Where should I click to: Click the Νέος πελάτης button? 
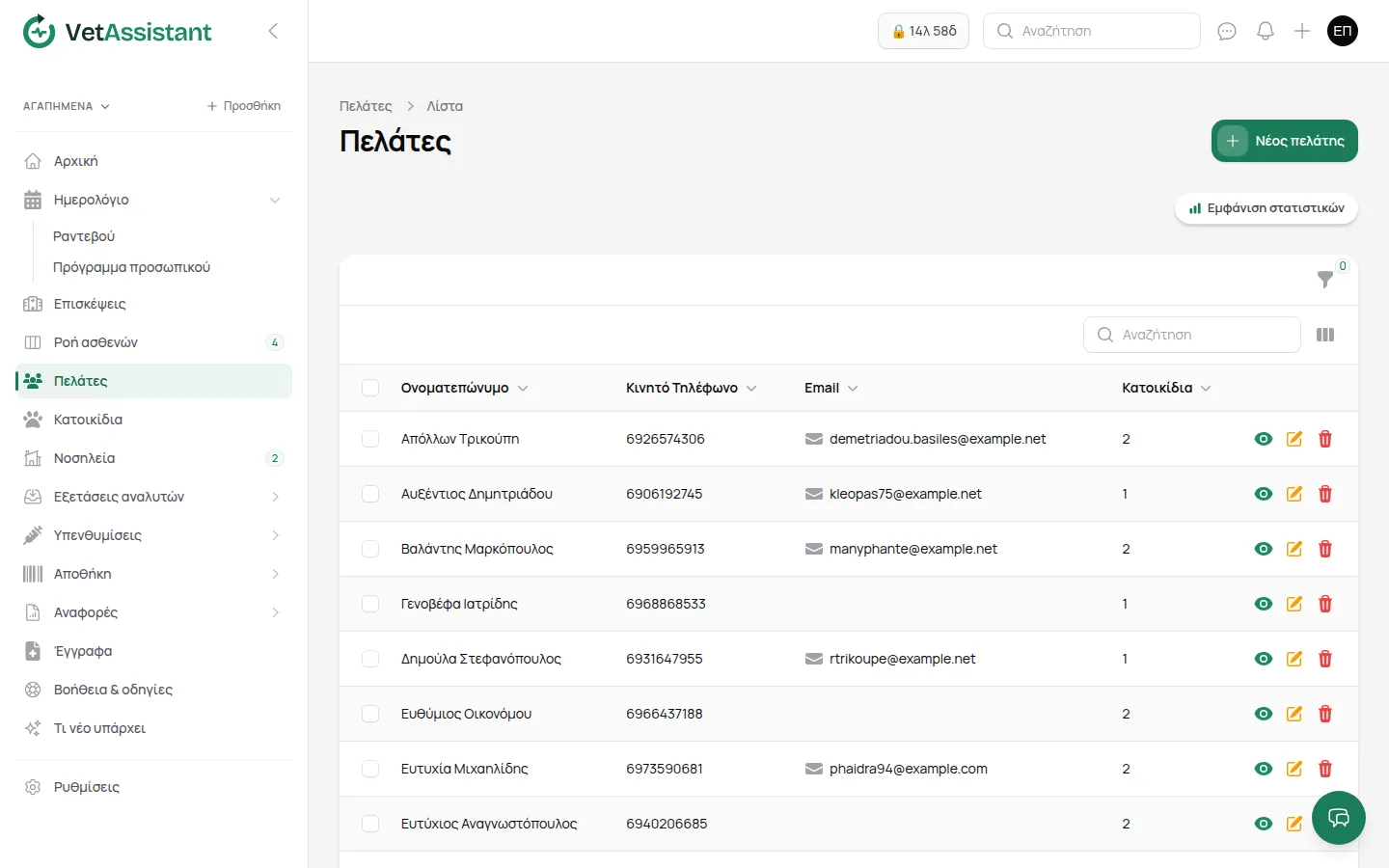[1285, 141]
